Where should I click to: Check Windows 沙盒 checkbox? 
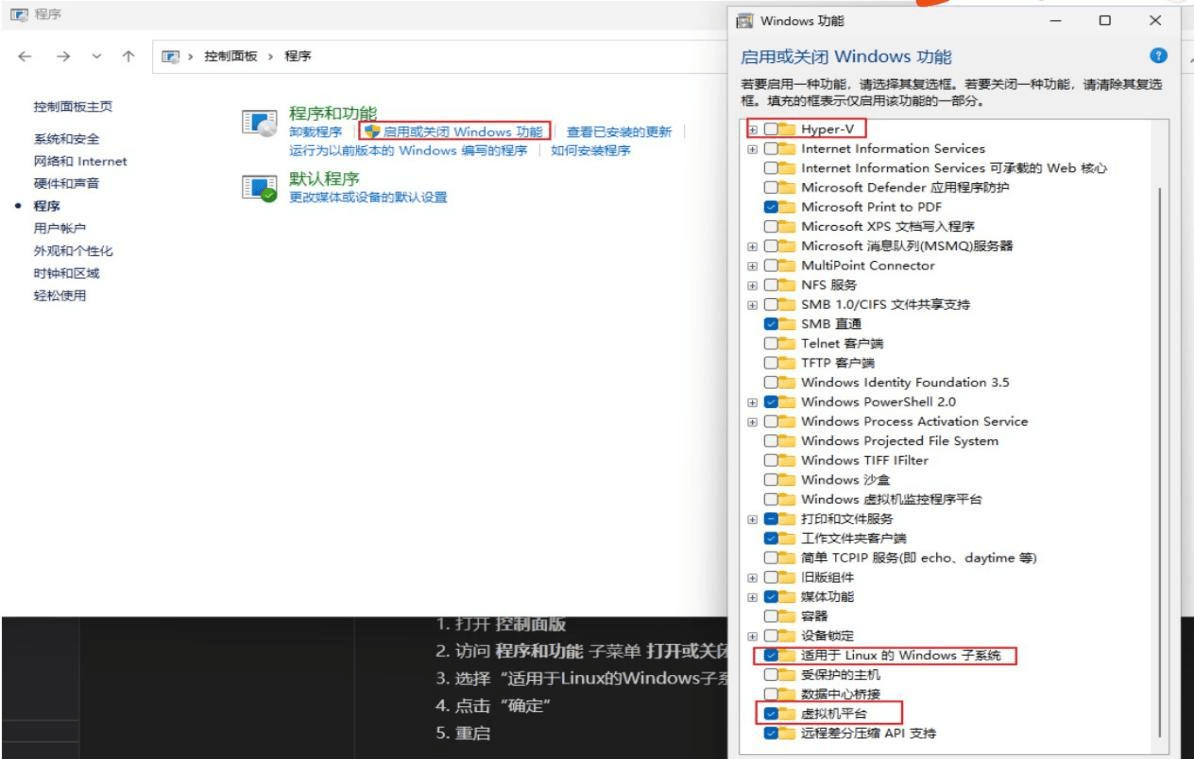click(x=771, y=480)
